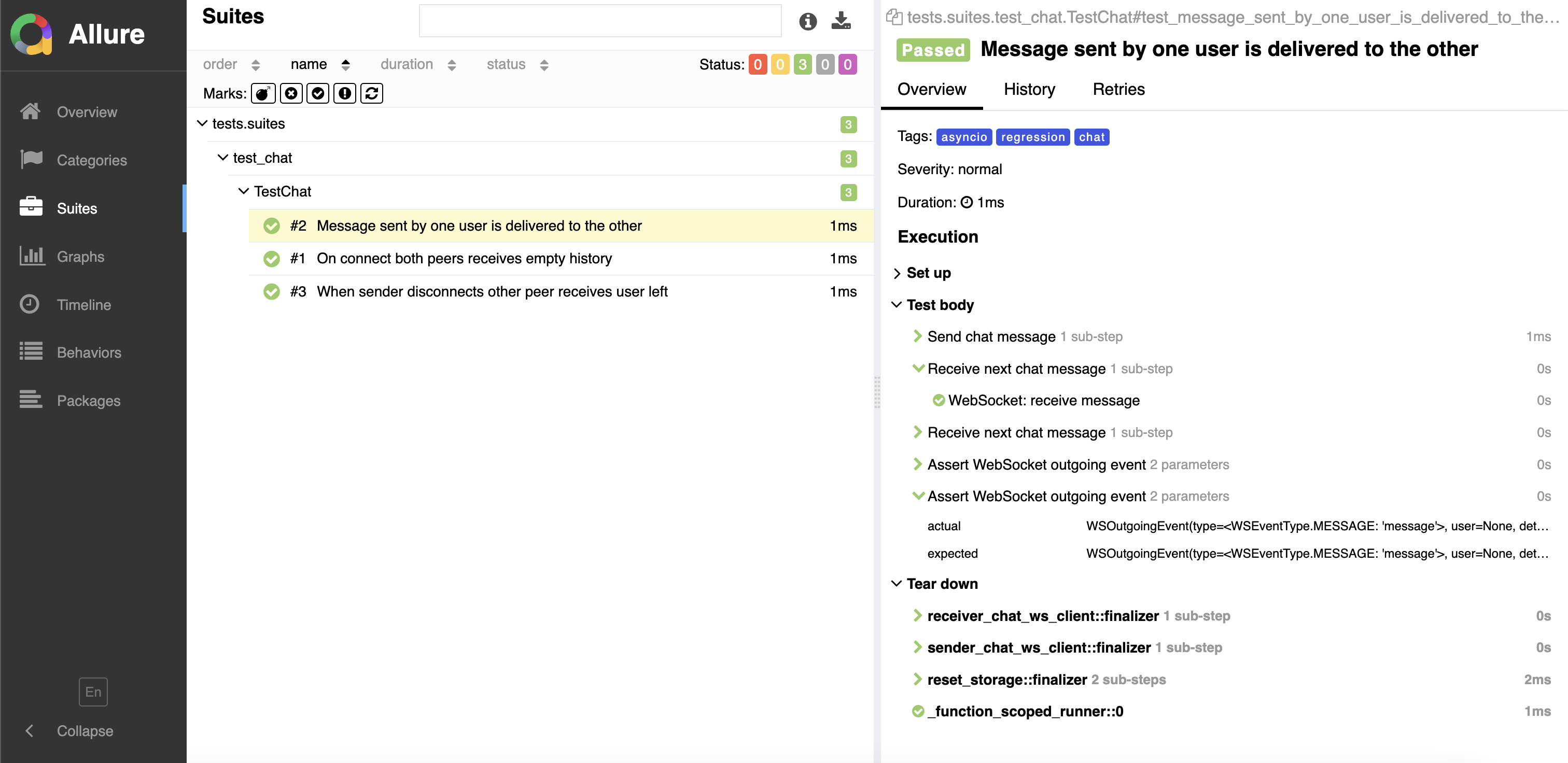Expand receiver_chat_ws_client::finalizer step
The height and width of the screenshot is (763, 1568).
[x=918, y=615]
